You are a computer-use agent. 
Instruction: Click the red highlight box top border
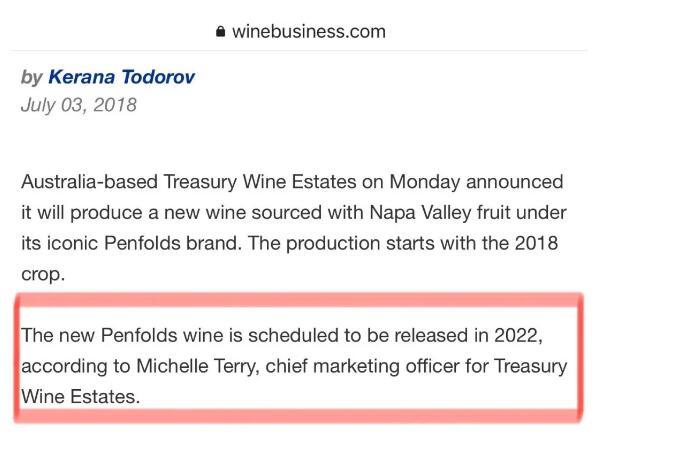pos(298,300)
